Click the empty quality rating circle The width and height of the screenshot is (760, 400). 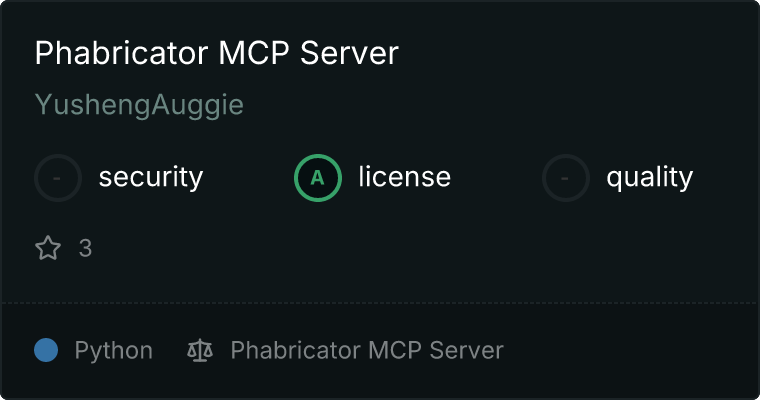coord(566,178)
